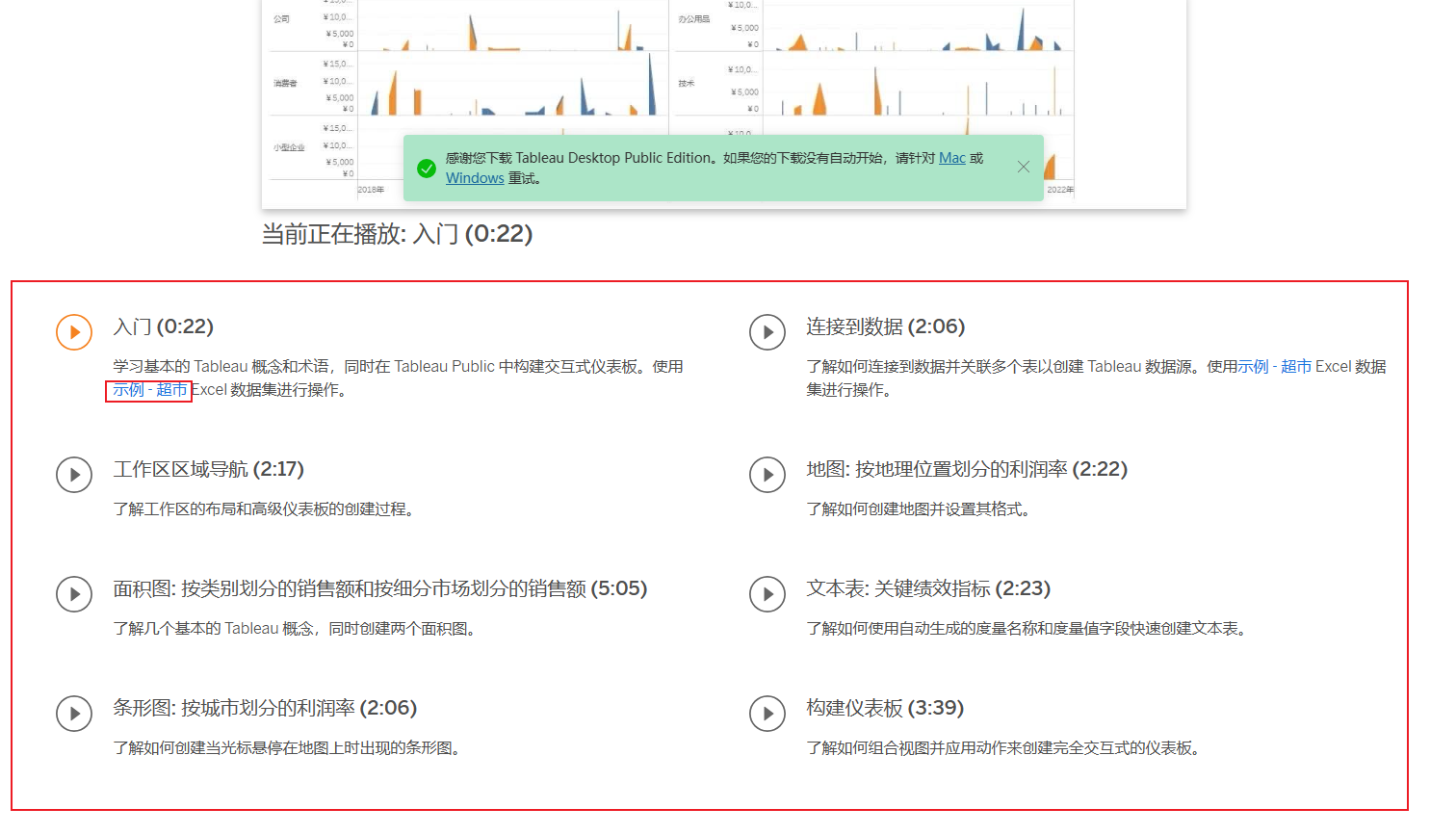Open the 构建仪表板 (3:39) title
The width and height of the screenshot is (1456, 834).
click(885, 708)
